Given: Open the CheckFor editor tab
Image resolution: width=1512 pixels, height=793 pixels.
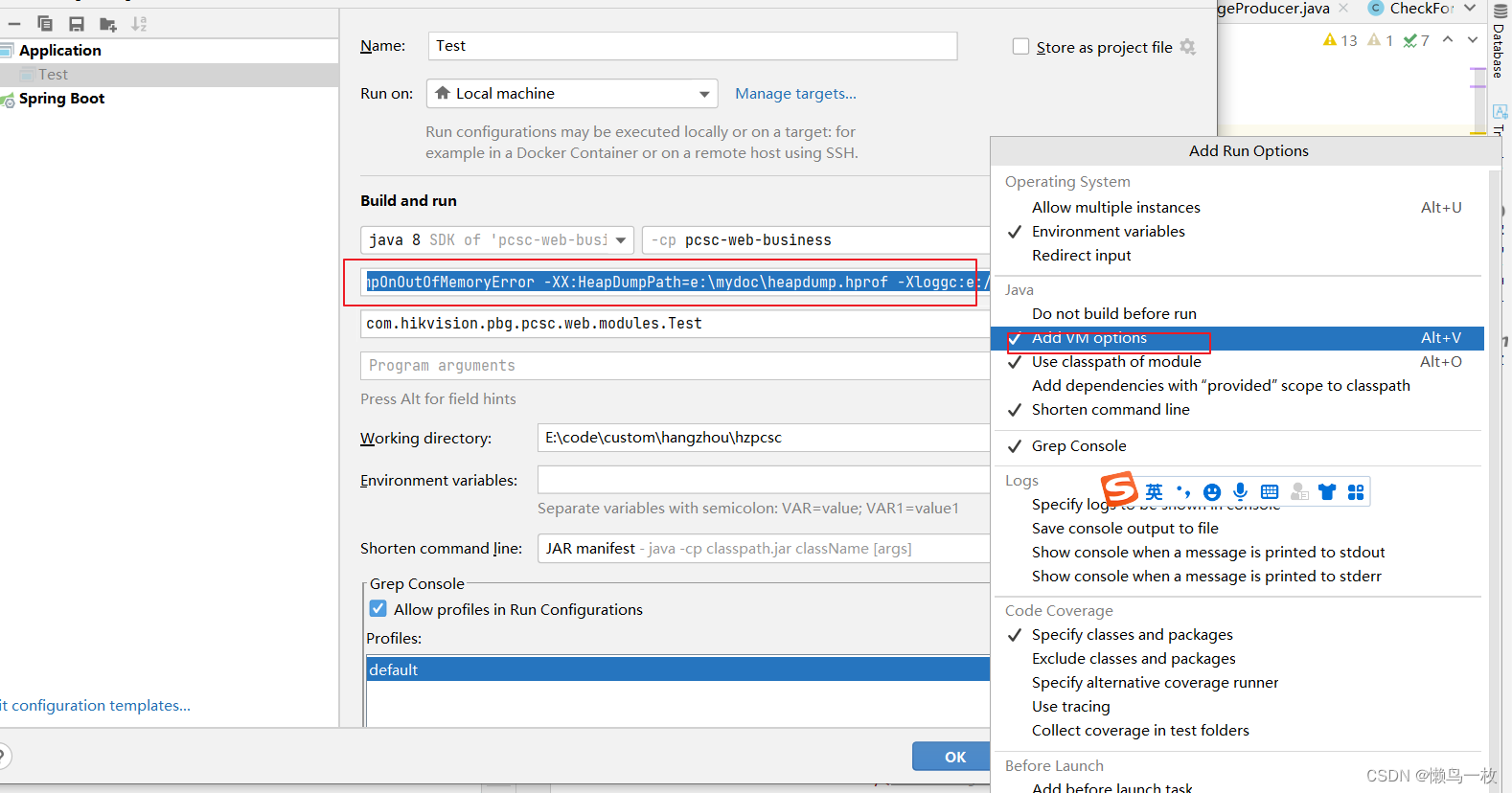Looking at the screenshot, I should (1410, 9).
